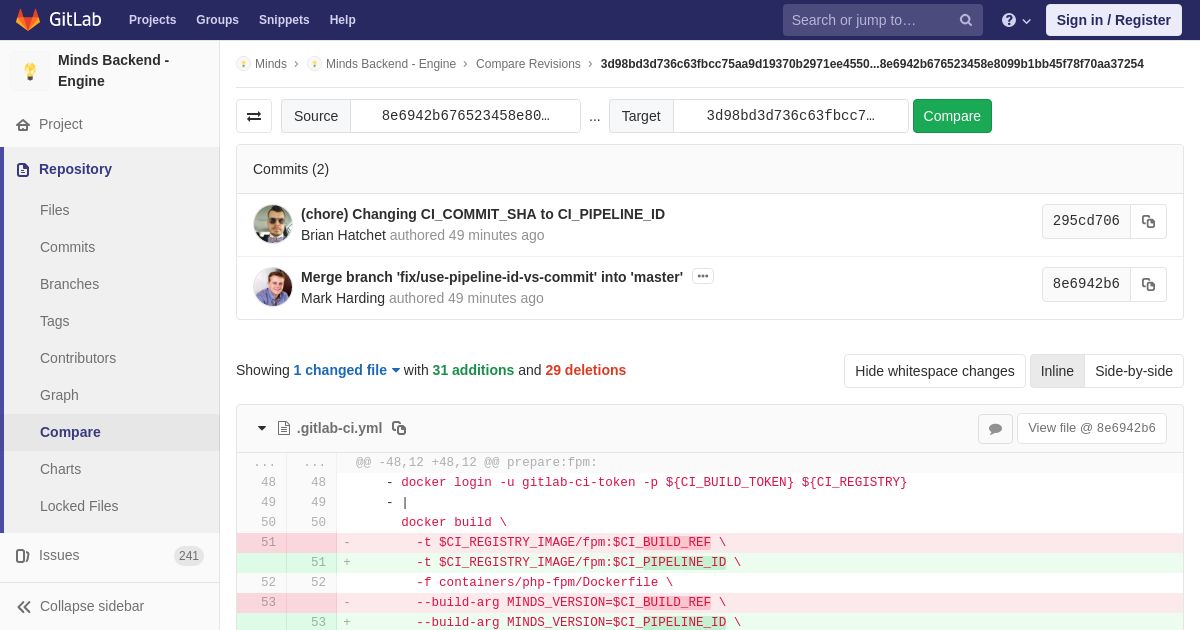Switch diff view to Inline
Viewport: 1200px width, 630px height.
(1057, 371)
